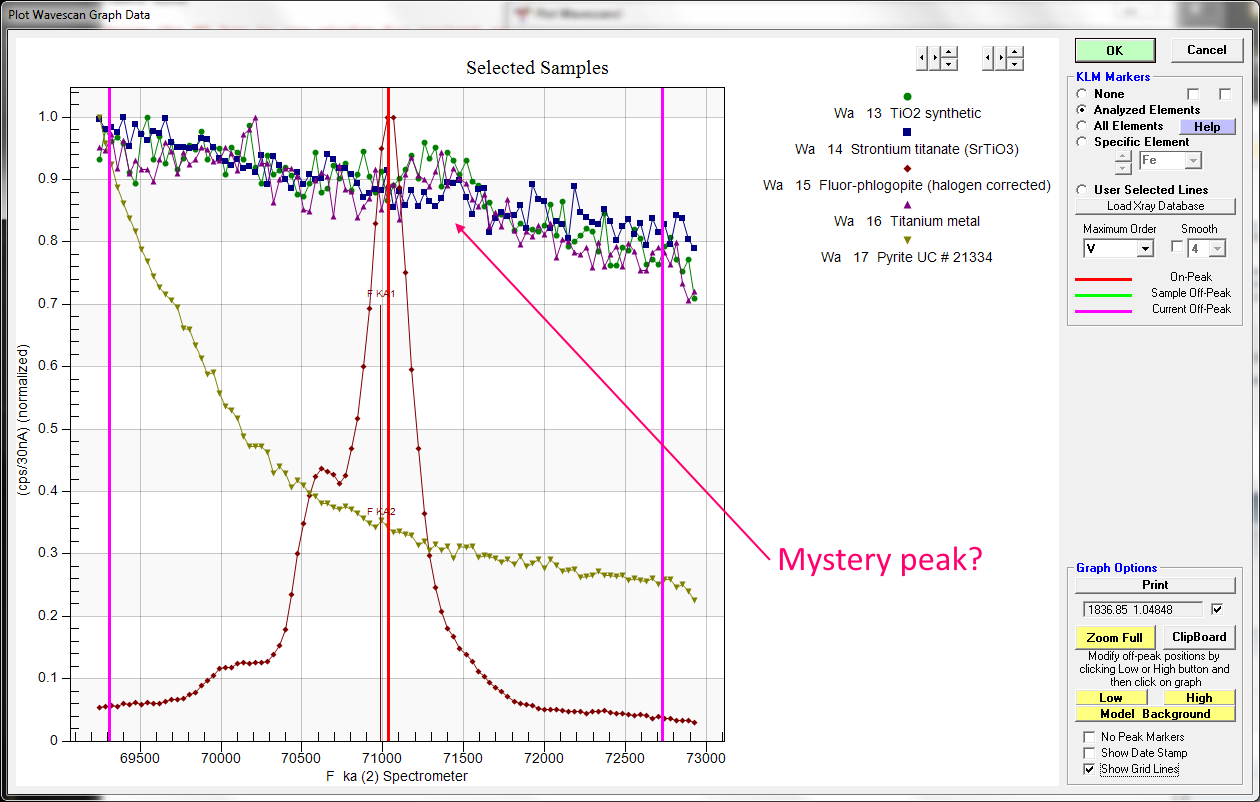Enable the Show Date Stamp checkbox

click(x=1089, y=753)
